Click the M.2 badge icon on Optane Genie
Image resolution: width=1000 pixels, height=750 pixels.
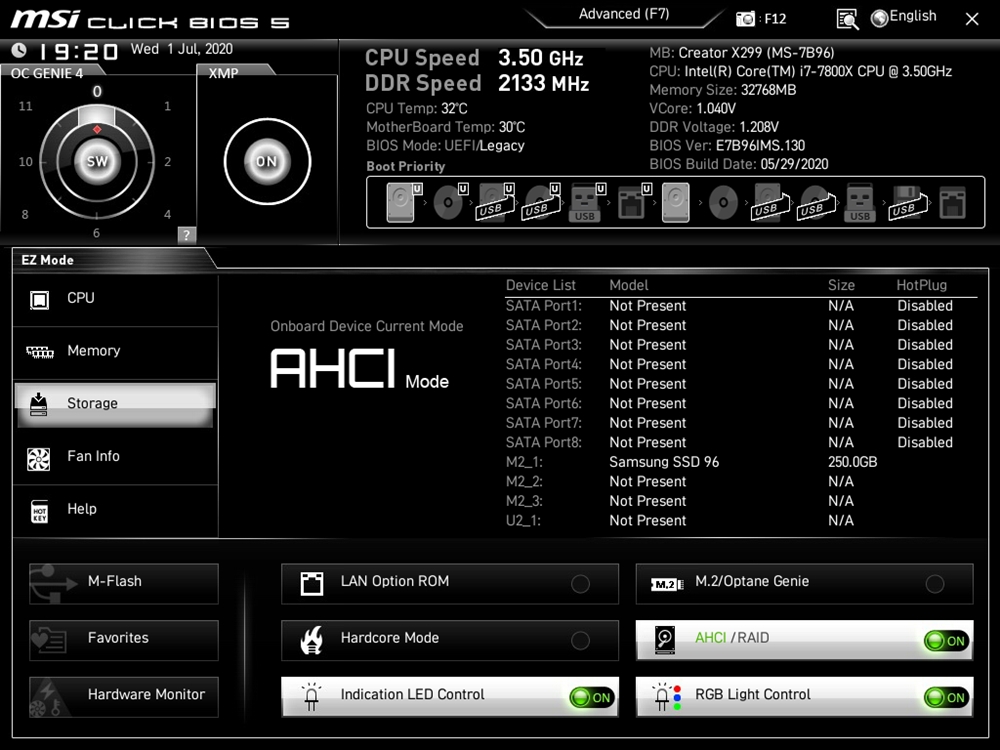[667, 584]
